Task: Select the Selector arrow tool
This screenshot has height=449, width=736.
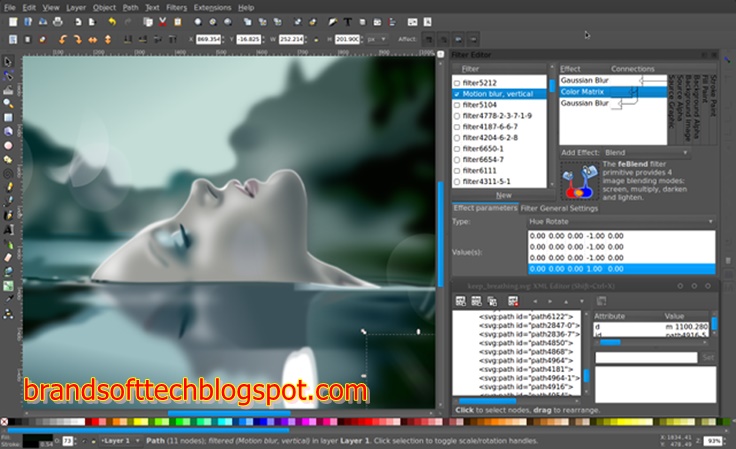Action: pos(8,61)
